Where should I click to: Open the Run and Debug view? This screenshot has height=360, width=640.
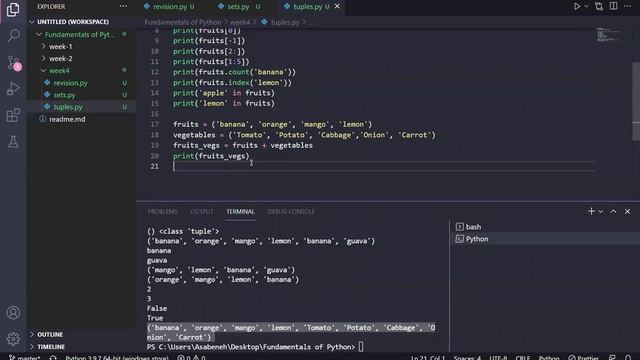click(x=13, y=89)
